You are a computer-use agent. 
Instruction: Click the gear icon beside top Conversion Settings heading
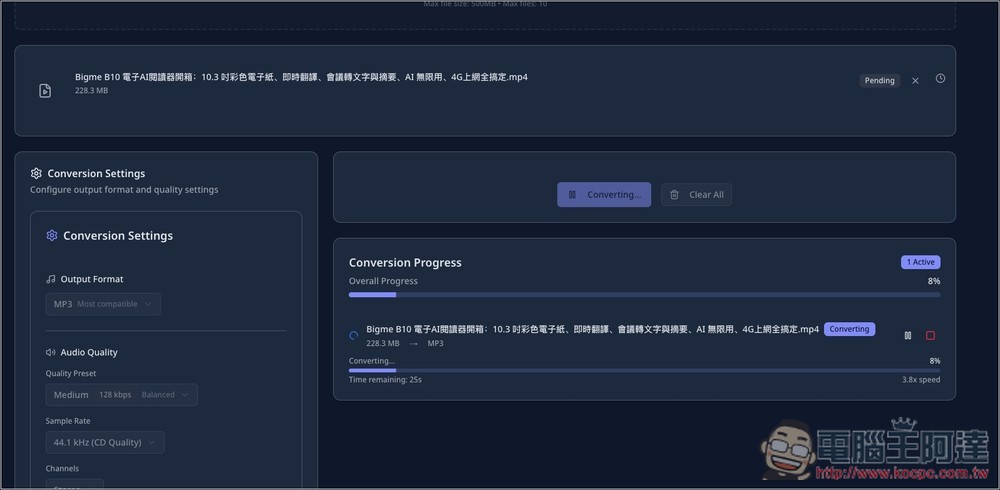(x=36, y=174)
